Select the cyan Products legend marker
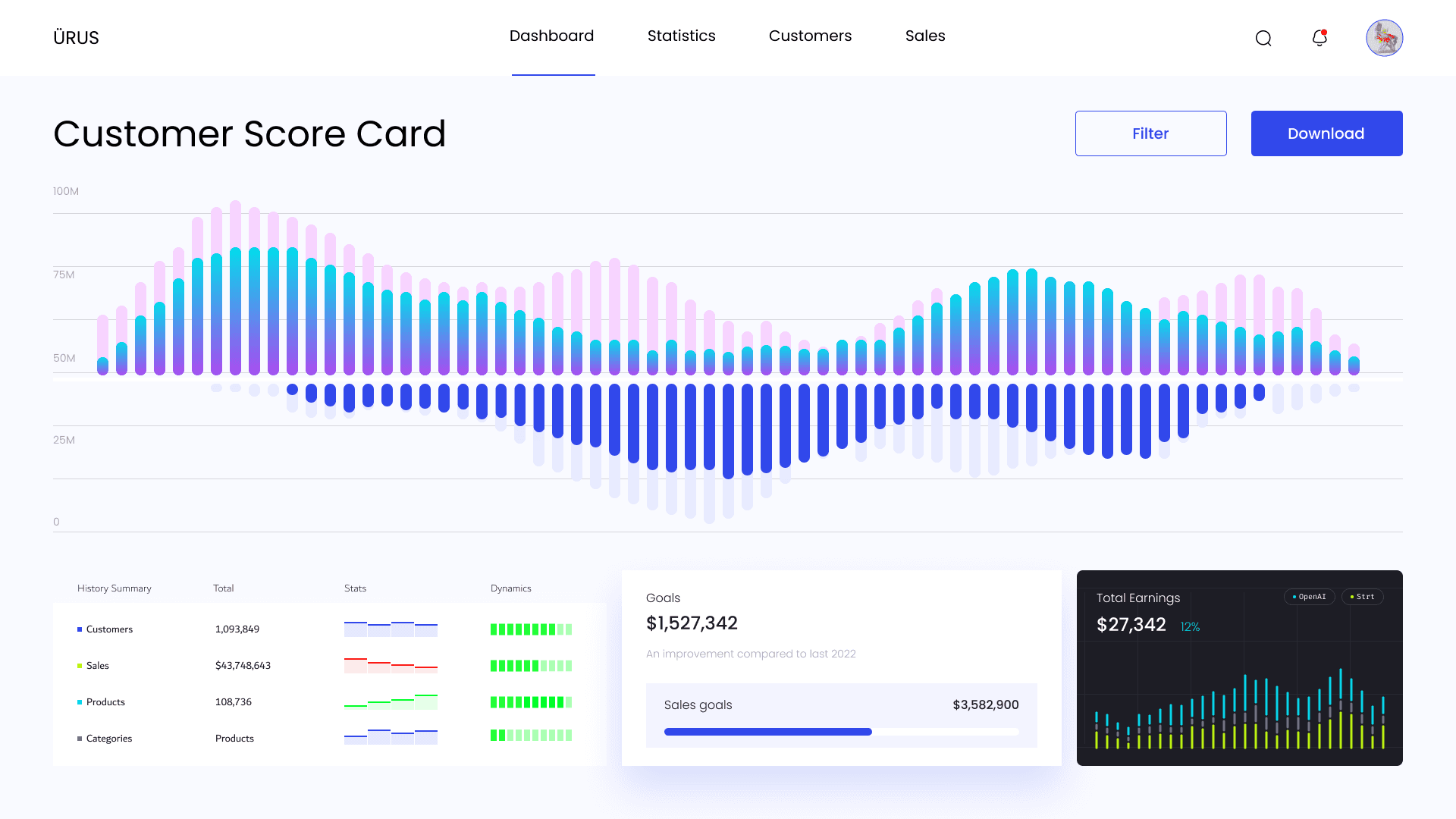The width and height of the screenshot is (1456, 819). tap(80, 702)
